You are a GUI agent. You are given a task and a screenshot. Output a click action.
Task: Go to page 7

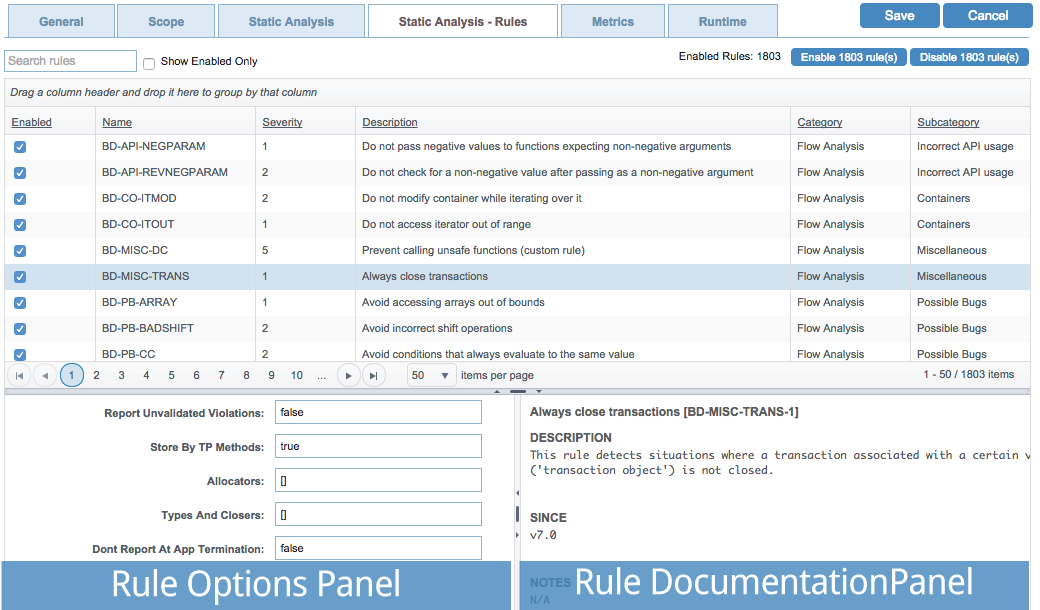pos(222,375)
